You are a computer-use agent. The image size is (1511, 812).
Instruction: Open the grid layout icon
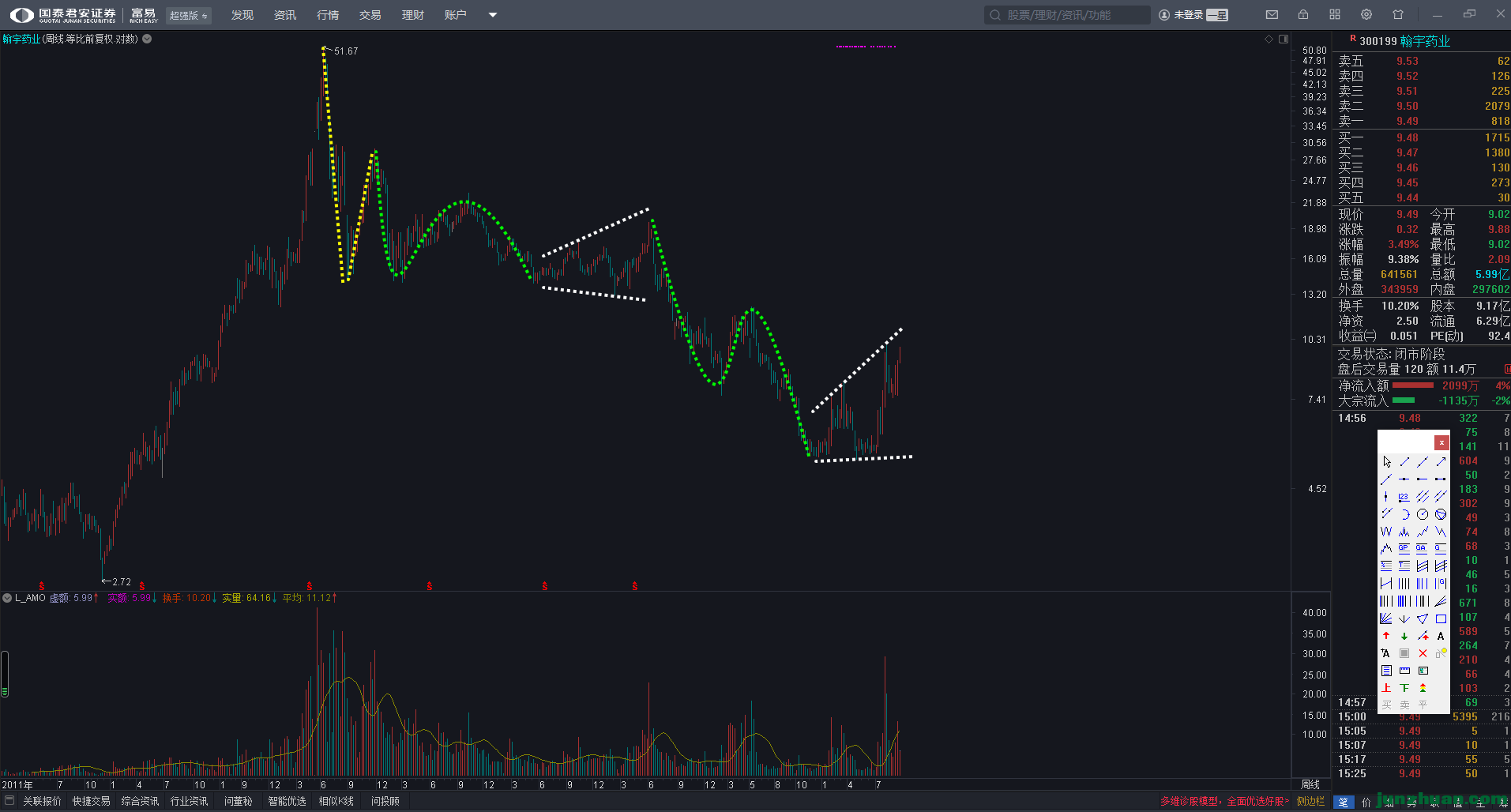[x=1335, y=15]
